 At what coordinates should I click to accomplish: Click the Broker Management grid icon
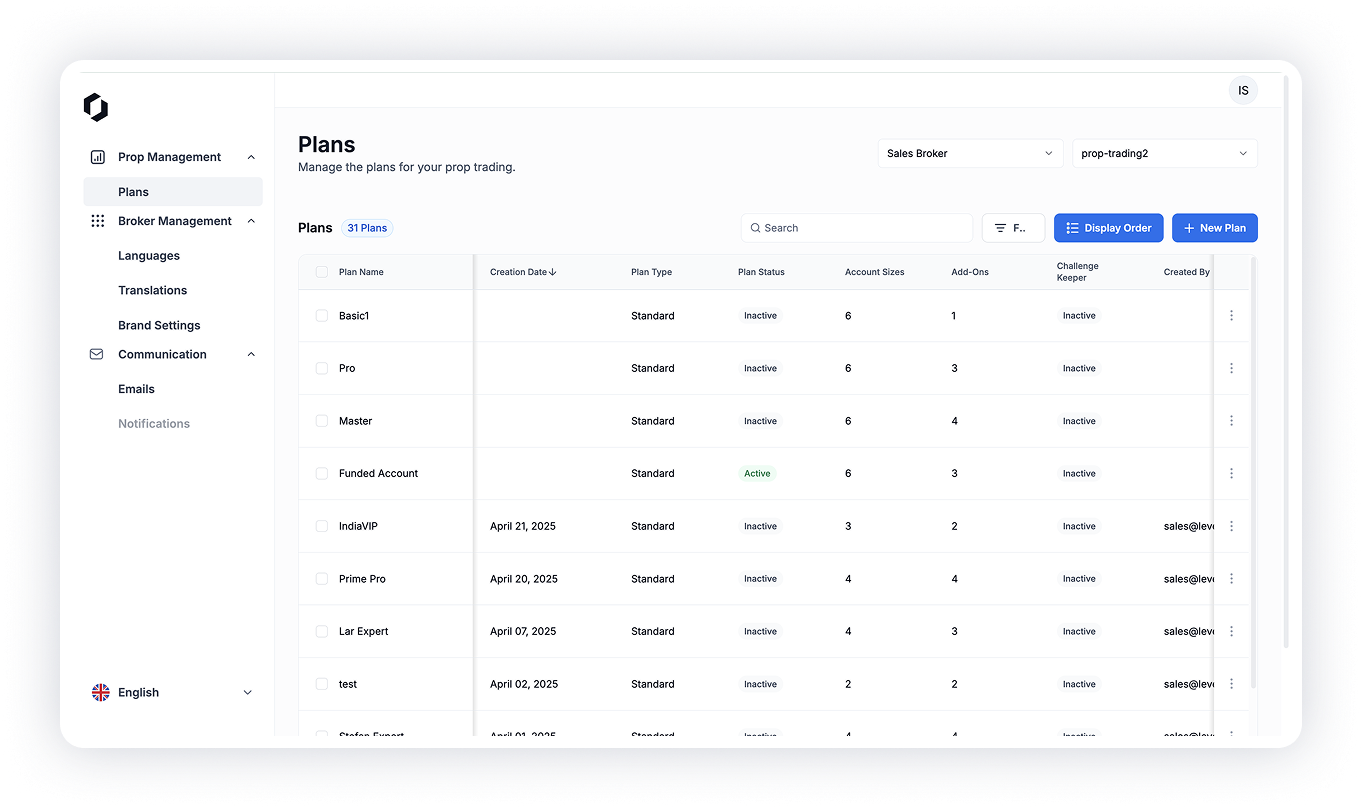click(97, 221)
